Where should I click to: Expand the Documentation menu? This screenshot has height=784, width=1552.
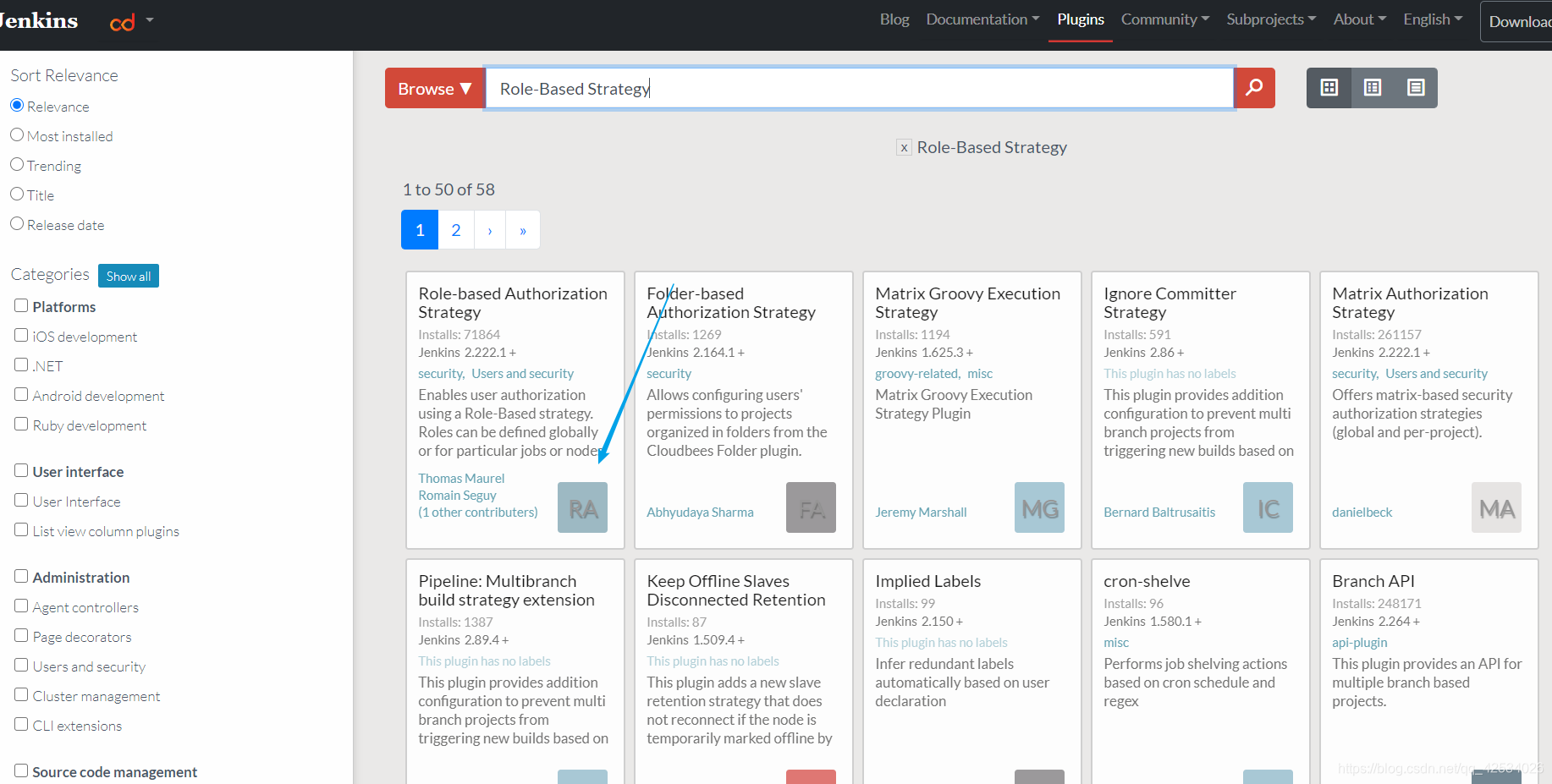[982, 19]
